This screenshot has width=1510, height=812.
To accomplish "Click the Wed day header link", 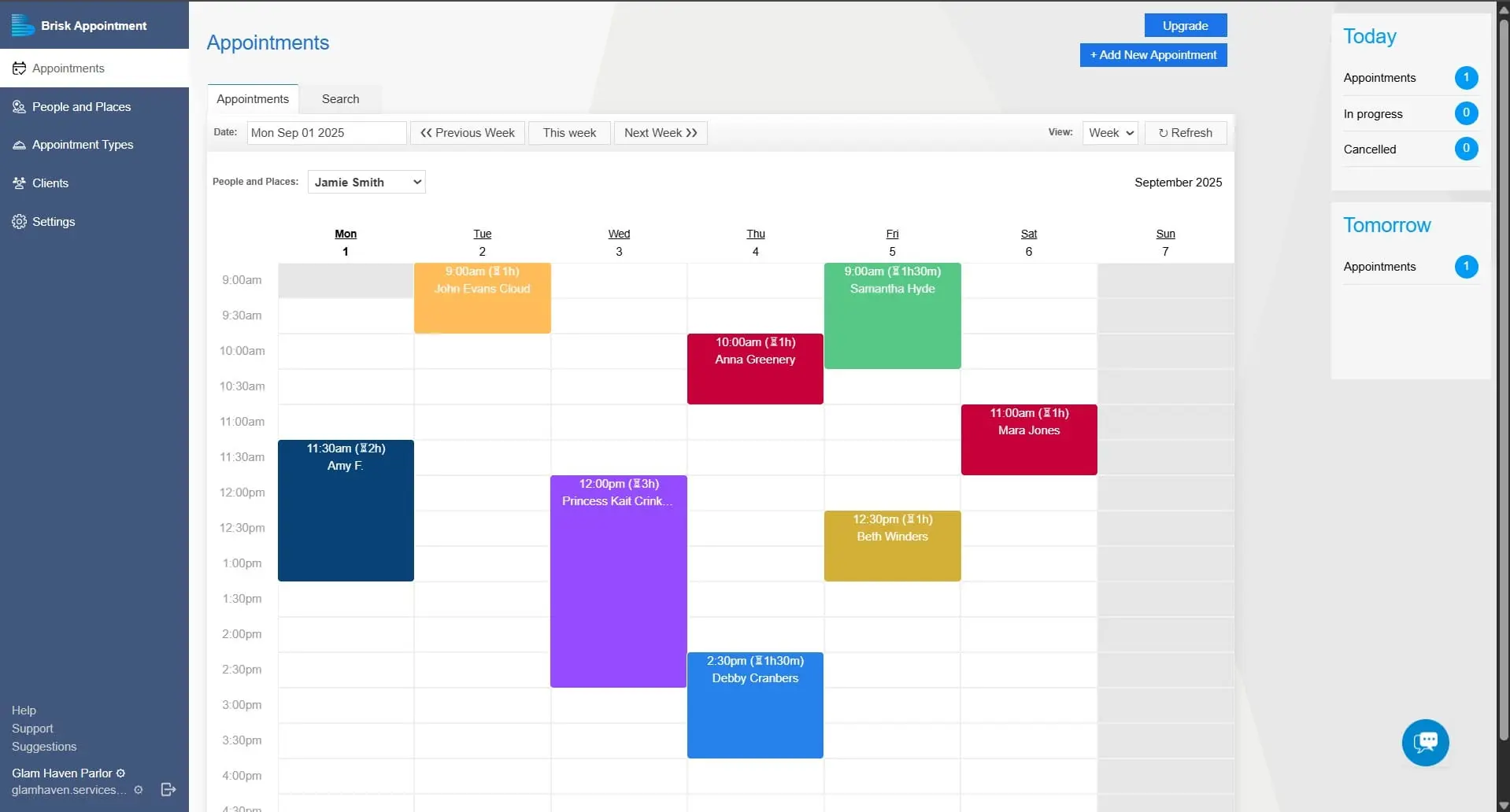I will click(619, 234).
